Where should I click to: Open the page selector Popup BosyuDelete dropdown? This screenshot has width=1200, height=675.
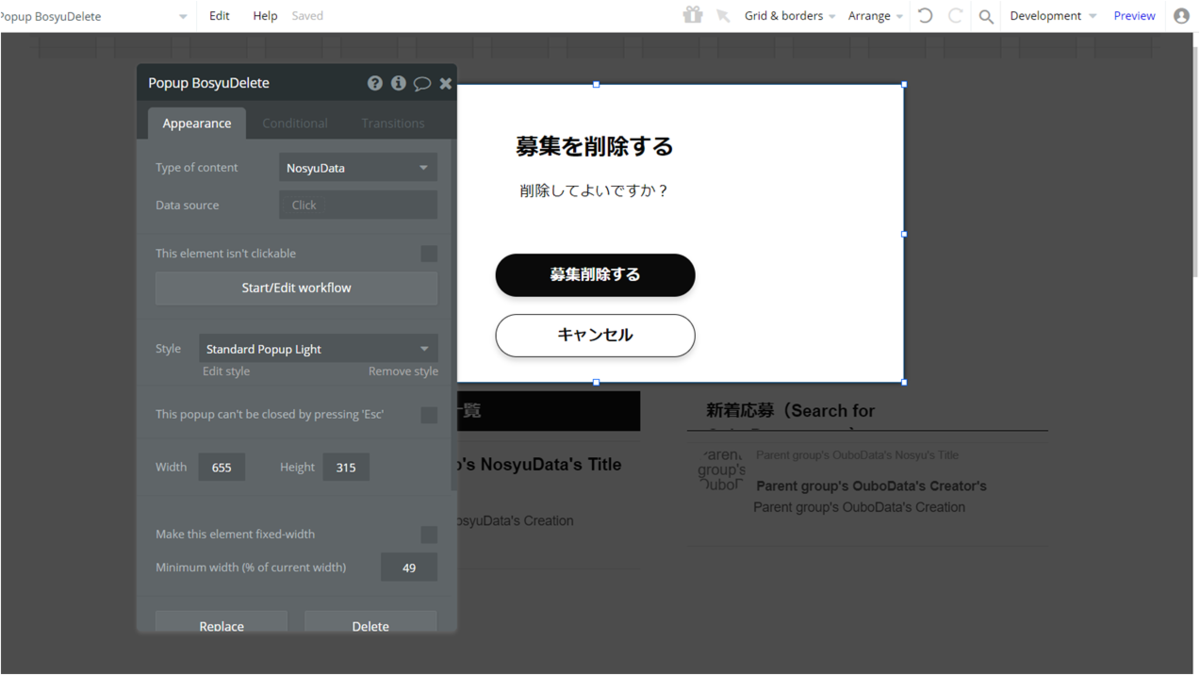pos(94,16)
